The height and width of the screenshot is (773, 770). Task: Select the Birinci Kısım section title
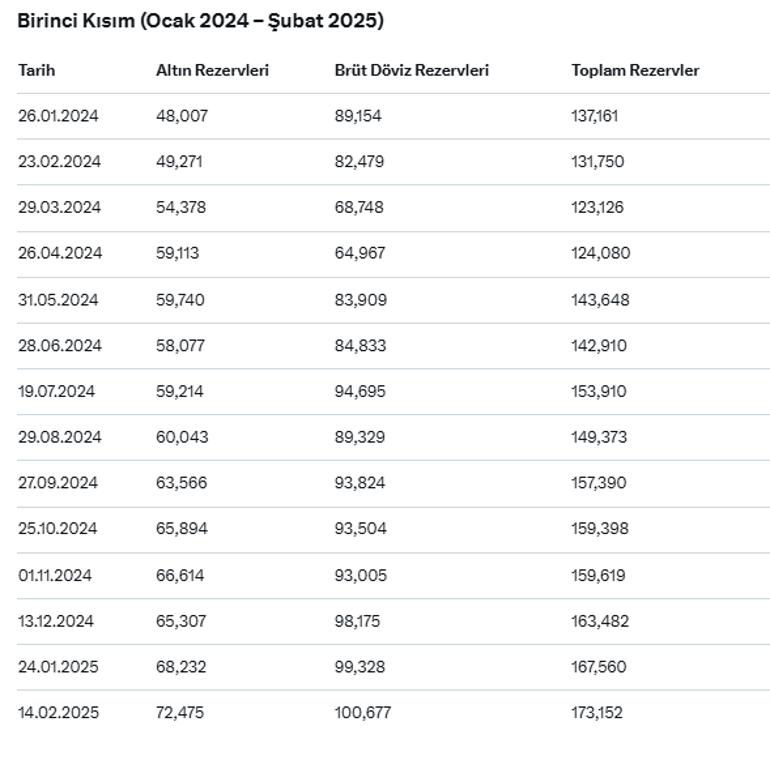pos(200,20)
